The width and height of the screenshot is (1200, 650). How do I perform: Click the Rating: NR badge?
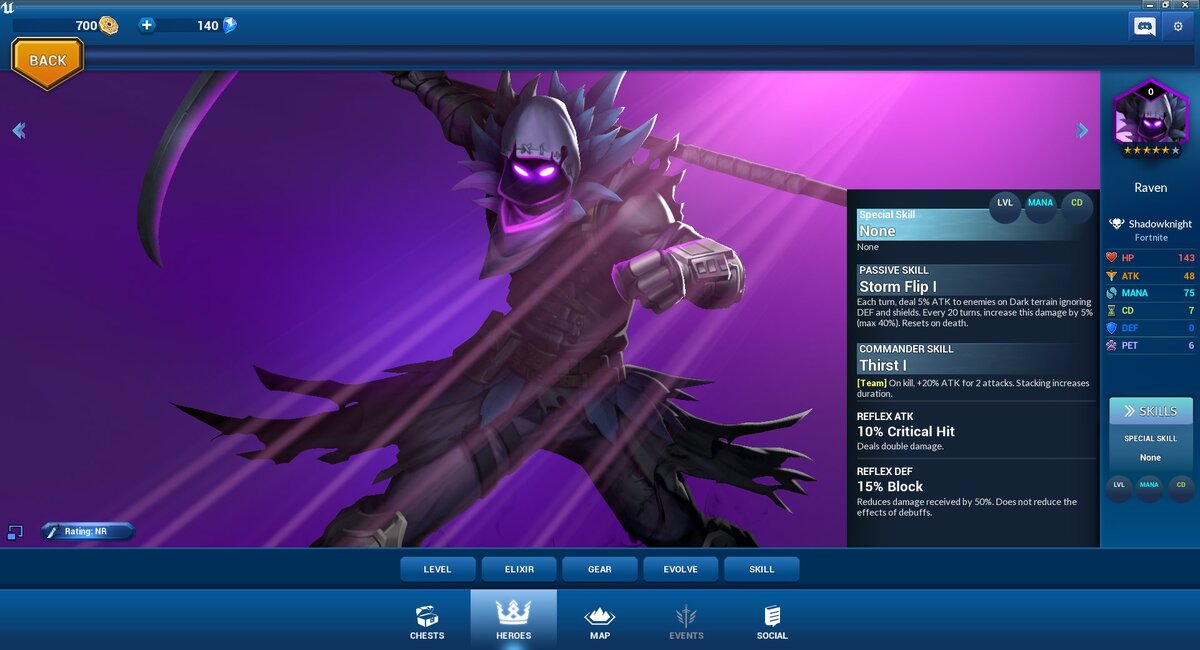tap(87, 531)
